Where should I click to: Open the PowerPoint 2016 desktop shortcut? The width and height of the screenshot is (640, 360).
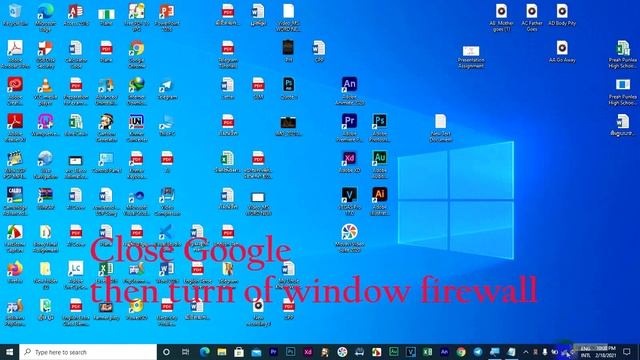click(x=167, y=18)
